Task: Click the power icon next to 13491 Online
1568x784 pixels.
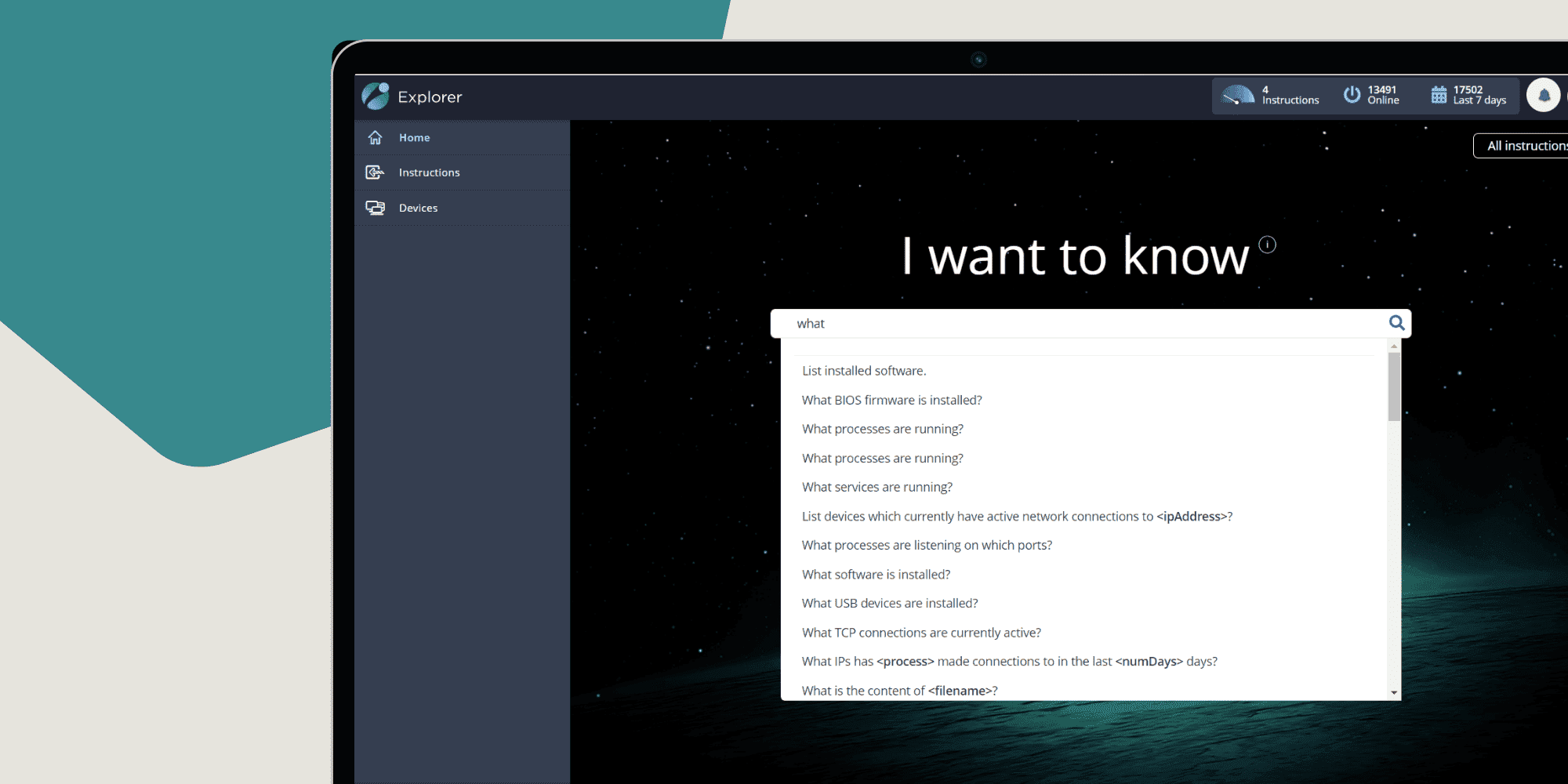Action: [x=1352, y=94]
